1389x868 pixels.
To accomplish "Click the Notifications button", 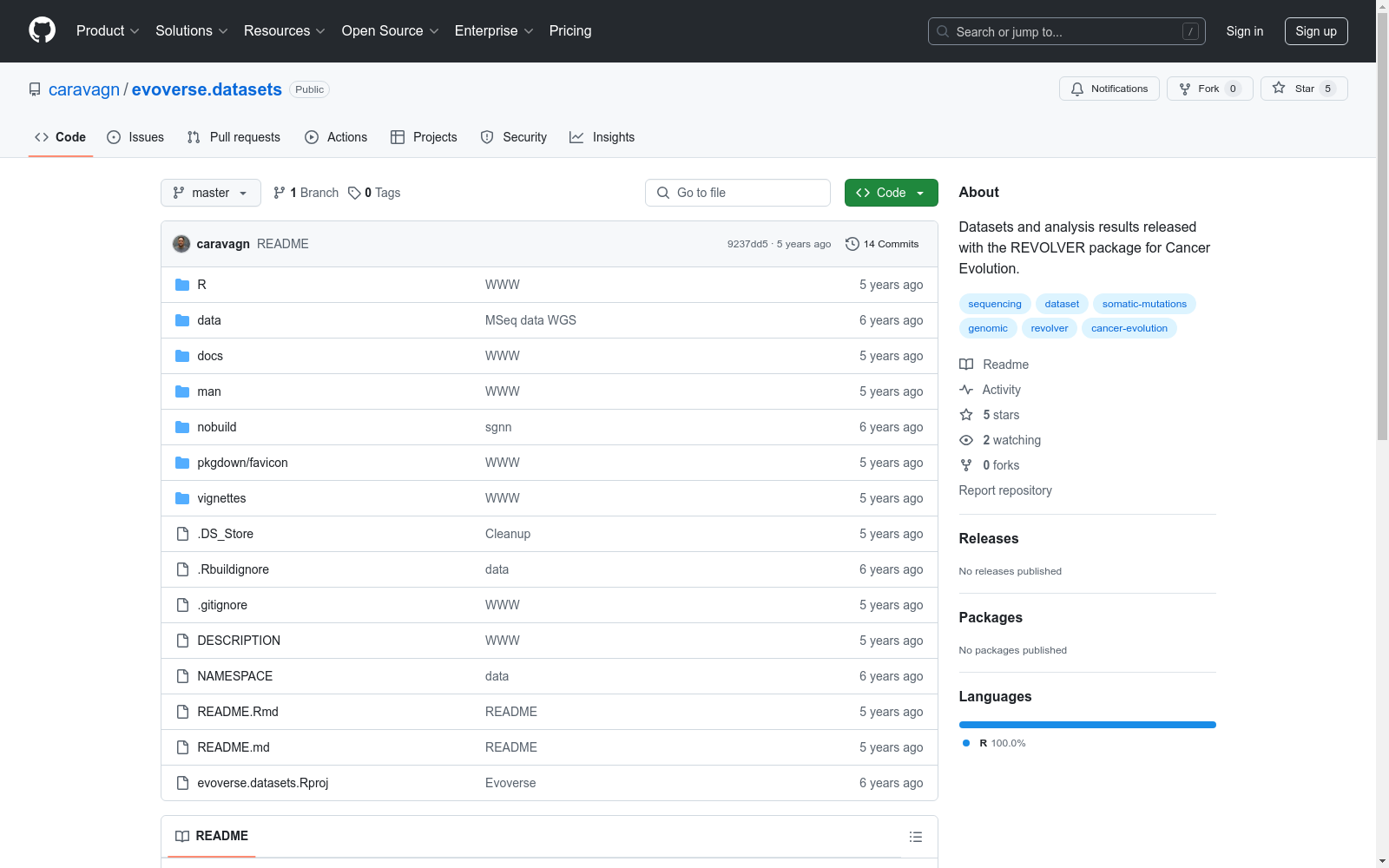I will pyautogui.click(x=1109, y=89).
